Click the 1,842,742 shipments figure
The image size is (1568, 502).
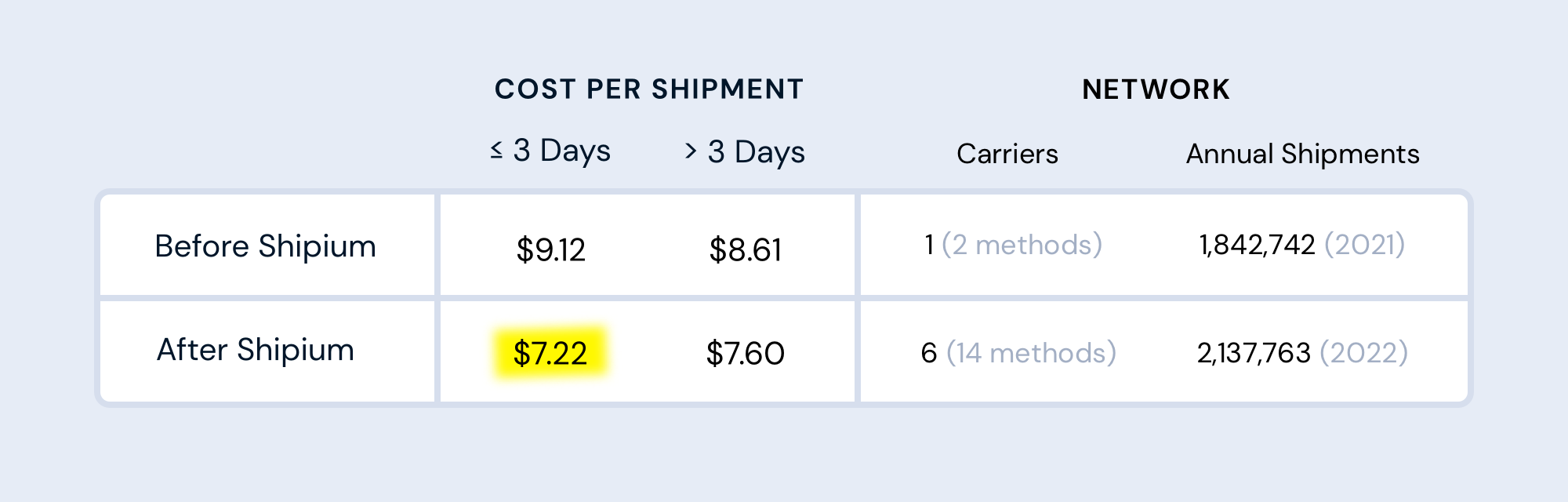(x=1257, y=245)
